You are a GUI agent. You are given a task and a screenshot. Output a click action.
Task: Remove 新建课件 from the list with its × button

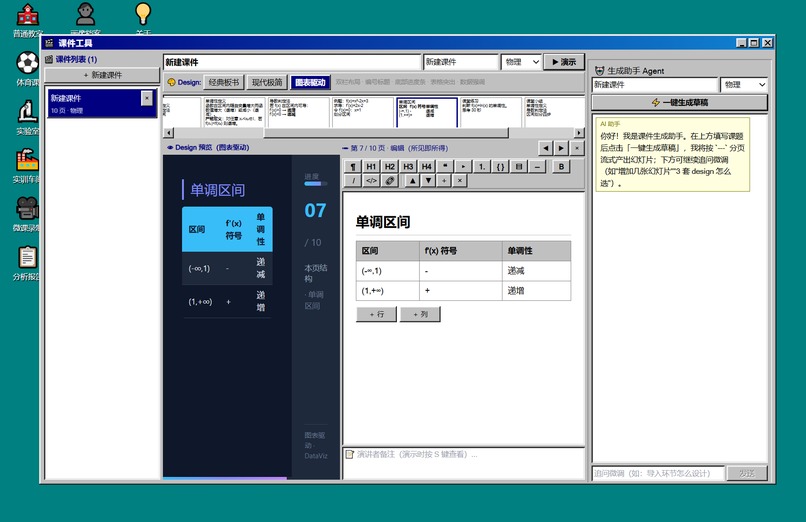tap(146, 98)
